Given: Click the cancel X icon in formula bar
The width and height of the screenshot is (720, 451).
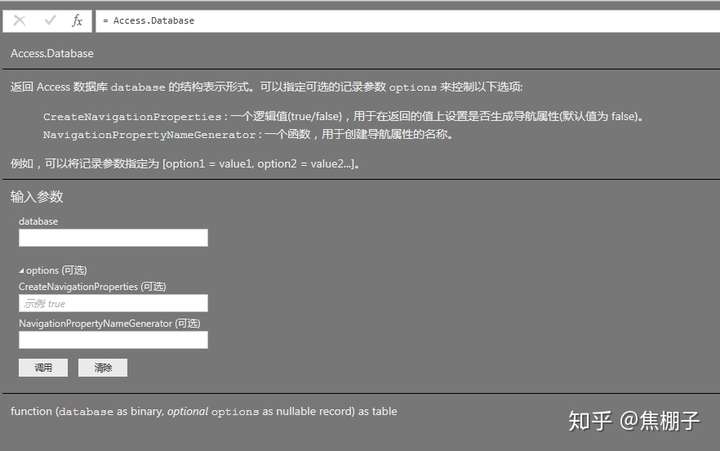Looking at the screenshot, I should point(19,20).
